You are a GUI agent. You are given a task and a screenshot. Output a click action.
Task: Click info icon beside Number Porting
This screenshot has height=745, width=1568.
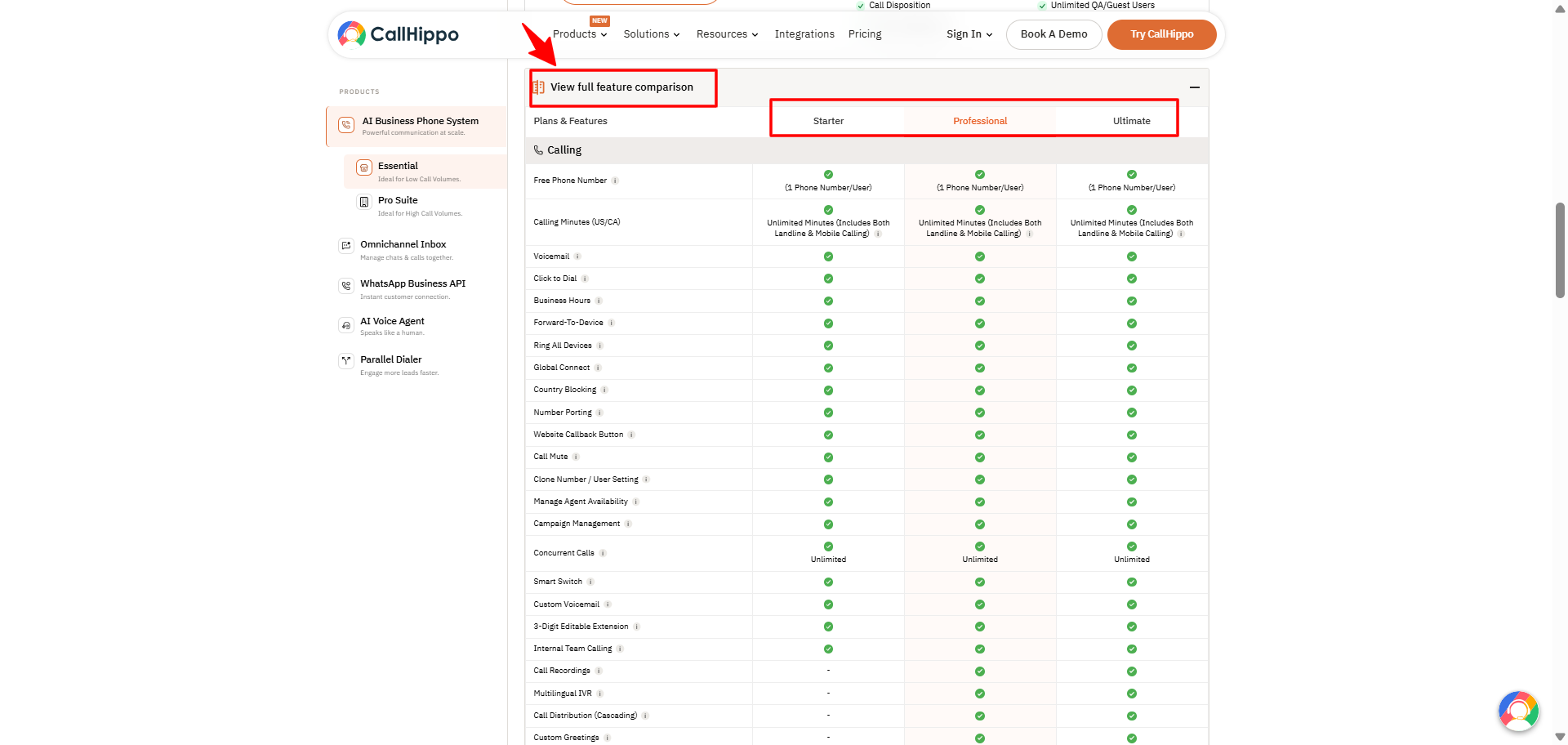[x=599, y=413]
